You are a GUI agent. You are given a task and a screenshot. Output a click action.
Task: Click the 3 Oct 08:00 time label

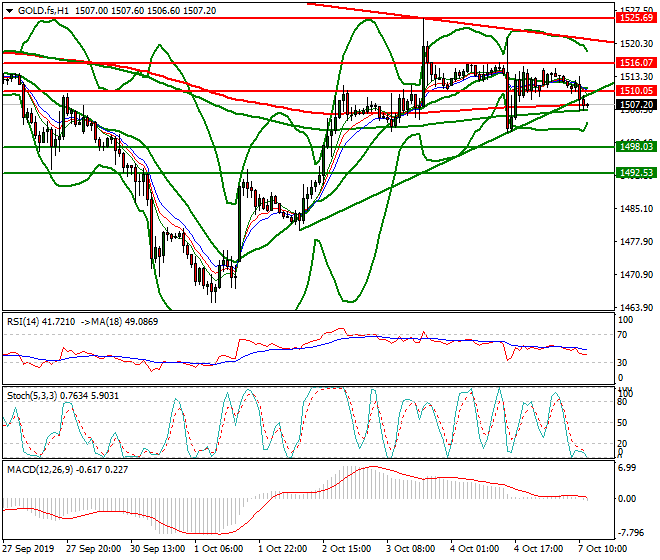pyautogui.click(x=410, y=549)
